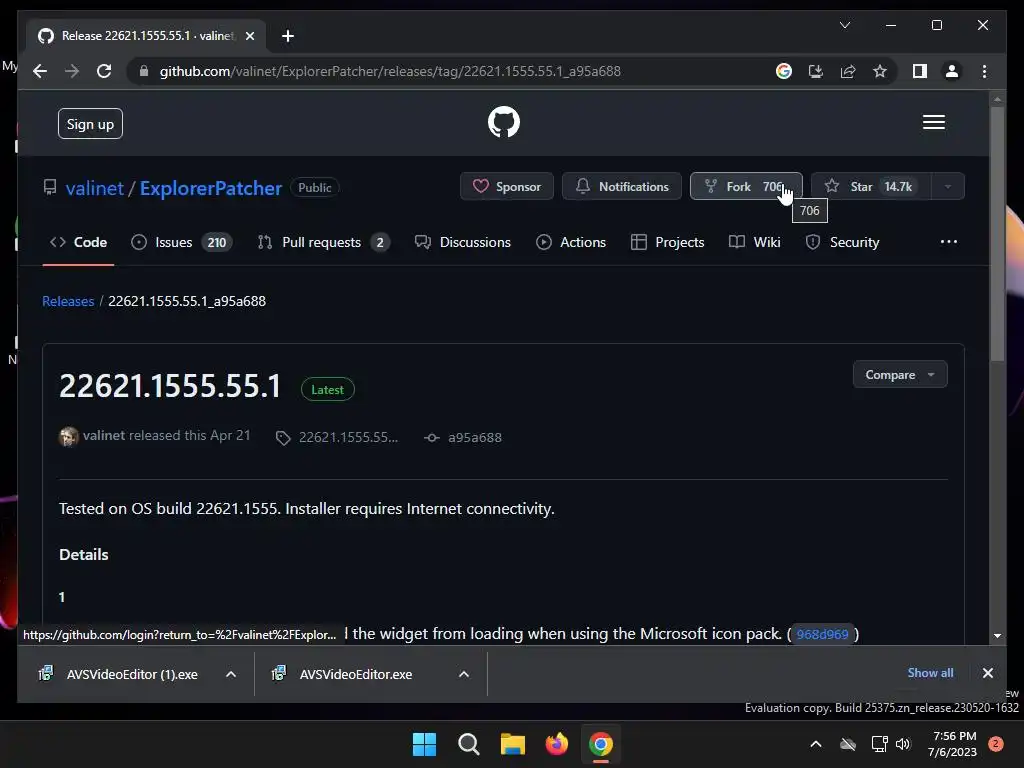1024x768 pixels.
Task: Click the Google icon in address bar
Action: pos(784,71)
